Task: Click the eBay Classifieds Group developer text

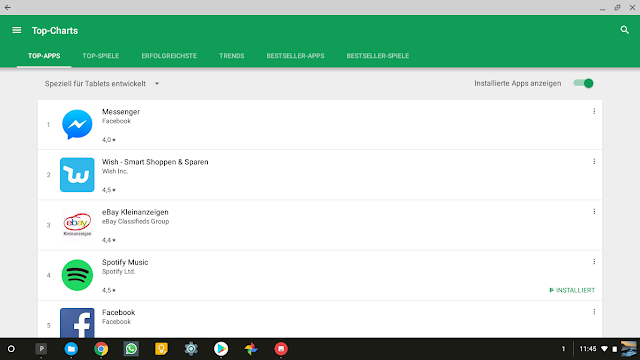Action: coord(136,222)
